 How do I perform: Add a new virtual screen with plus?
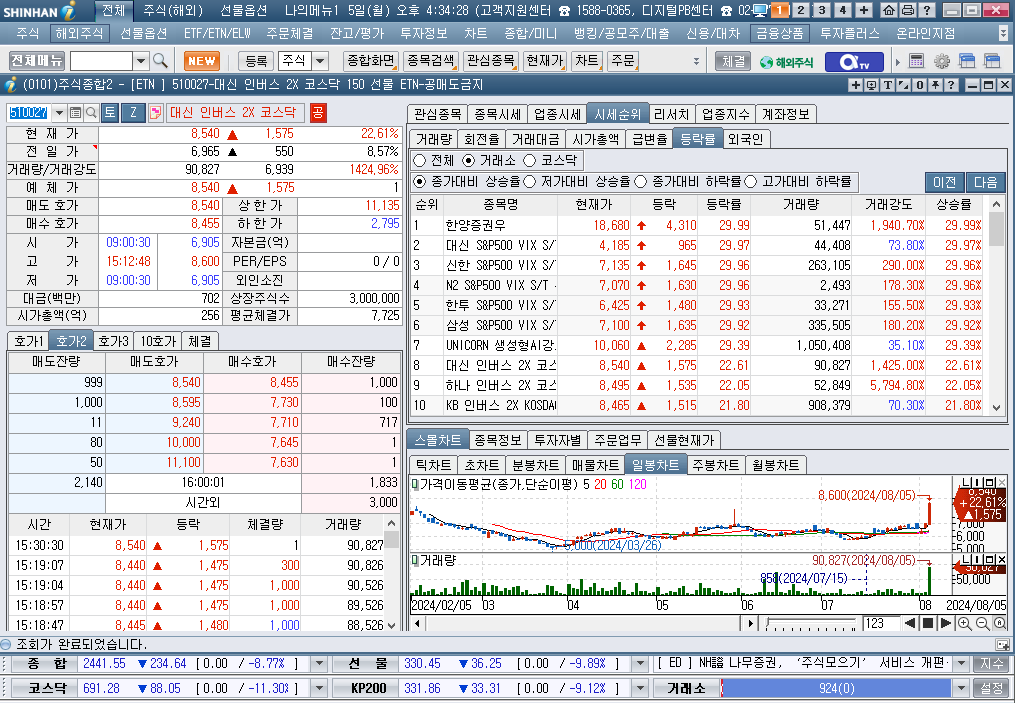[864, 10]
